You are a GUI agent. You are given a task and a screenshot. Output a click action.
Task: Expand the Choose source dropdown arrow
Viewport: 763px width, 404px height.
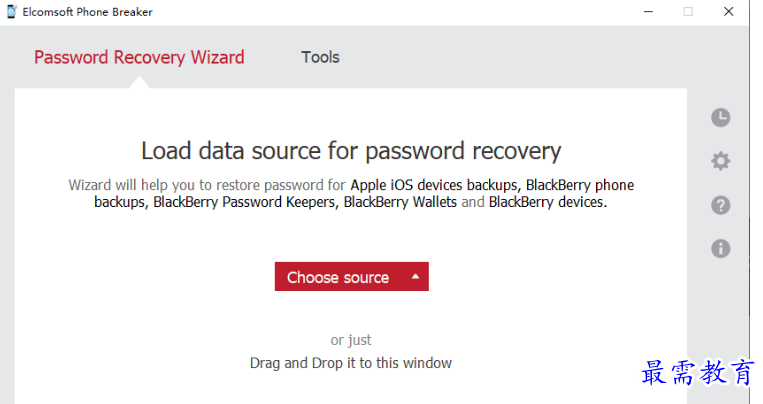(x=415, y=276)
